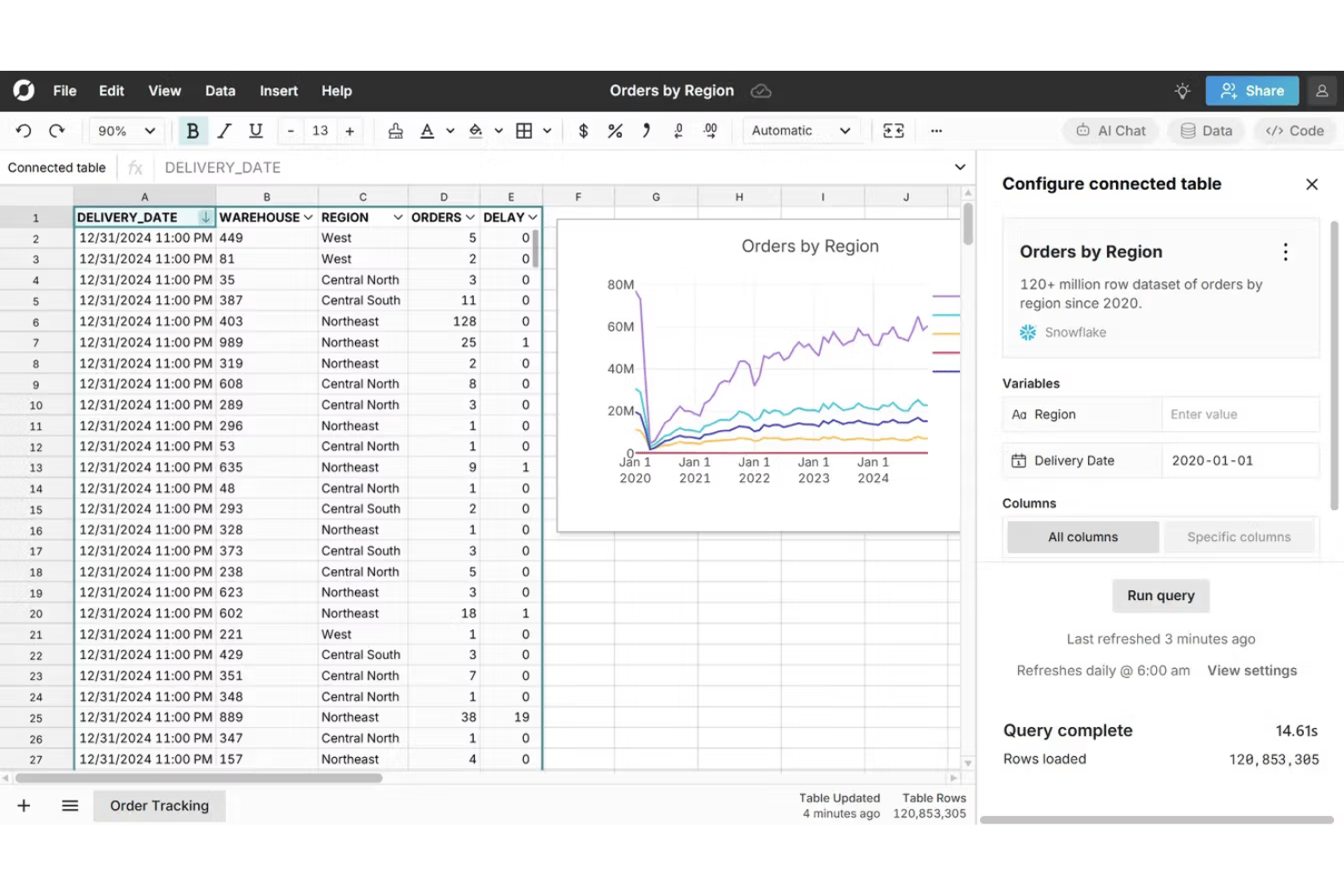Apply currency dollar format
The width and height of the screenshot is (1344, 896).
(x=583, y=131)
